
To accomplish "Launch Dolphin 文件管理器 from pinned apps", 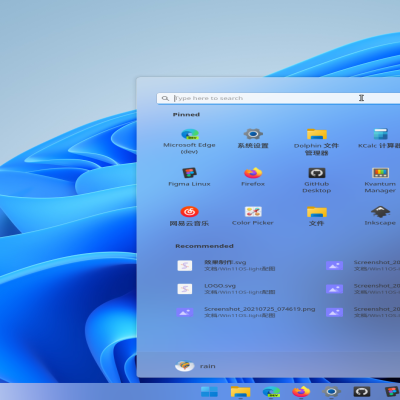I will [x=317, y=142].
